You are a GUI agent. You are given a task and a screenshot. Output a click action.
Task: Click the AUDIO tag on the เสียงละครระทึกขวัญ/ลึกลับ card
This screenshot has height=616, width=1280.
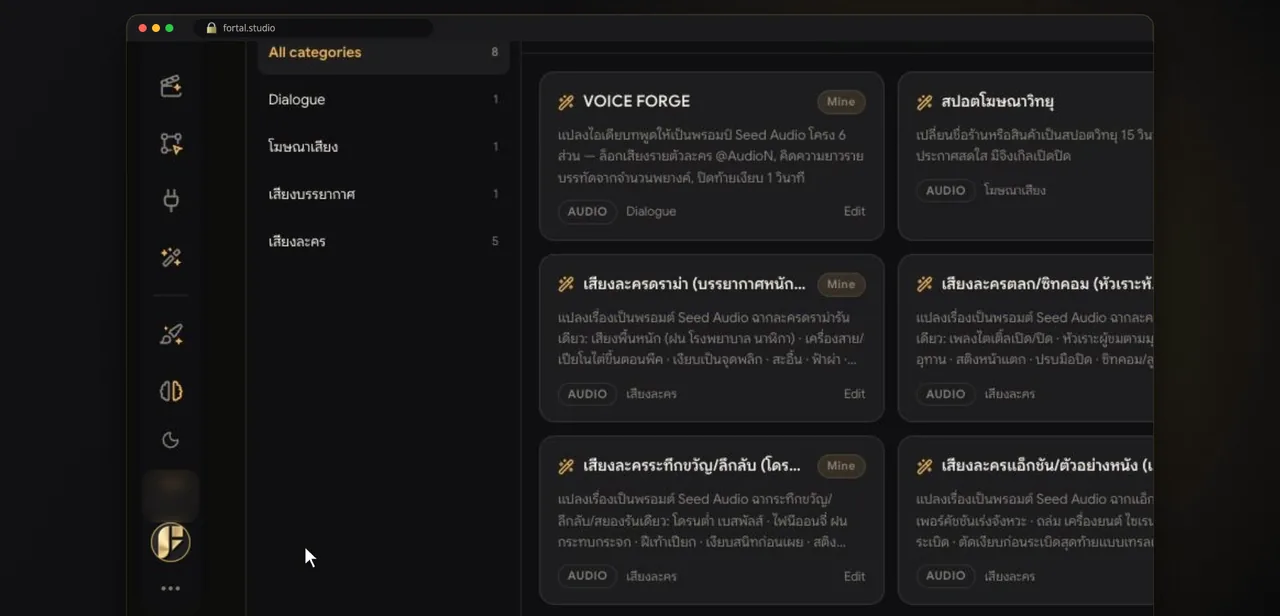[587, 576]
